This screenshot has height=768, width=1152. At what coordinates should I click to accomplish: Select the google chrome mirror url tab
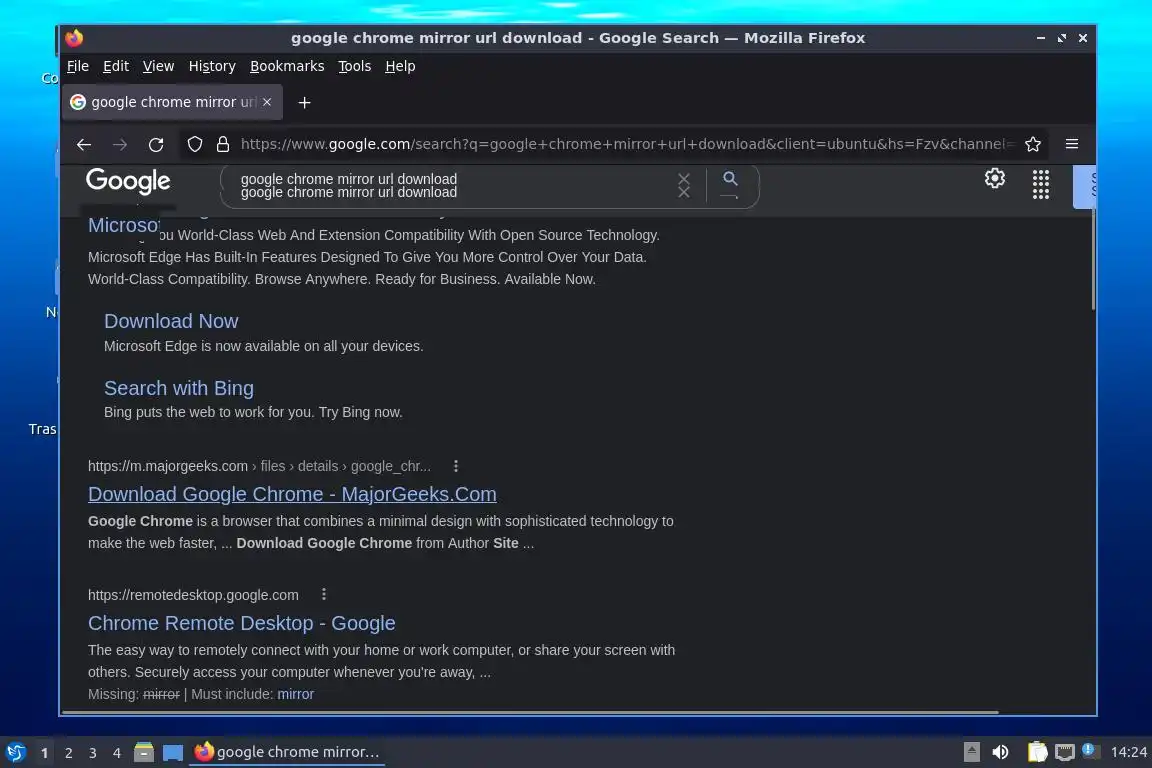(x=172, y=102)
